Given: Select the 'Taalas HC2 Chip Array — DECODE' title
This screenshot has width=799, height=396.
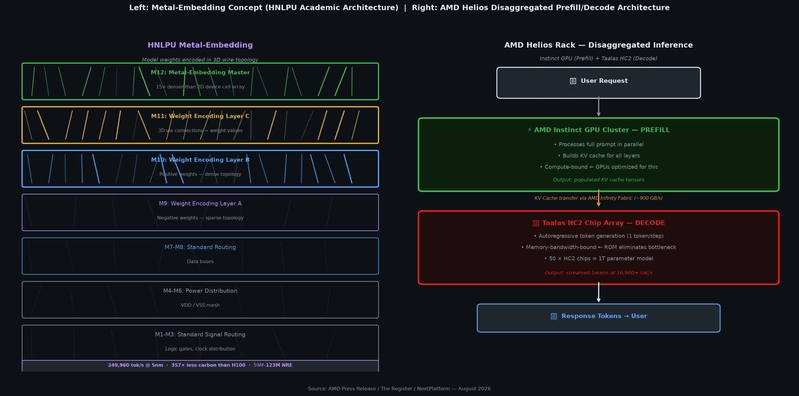Looking at the screenshot, I should point(603,223).
